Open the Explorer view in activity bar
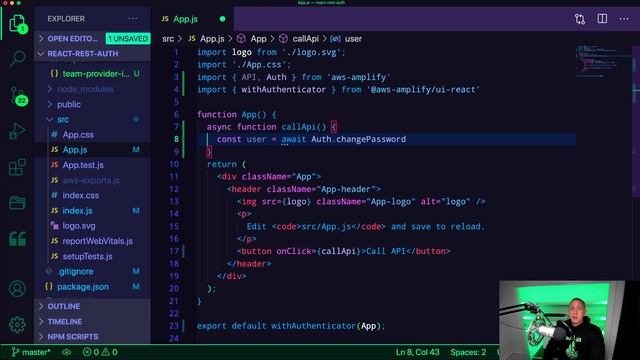 click(17, 23)
